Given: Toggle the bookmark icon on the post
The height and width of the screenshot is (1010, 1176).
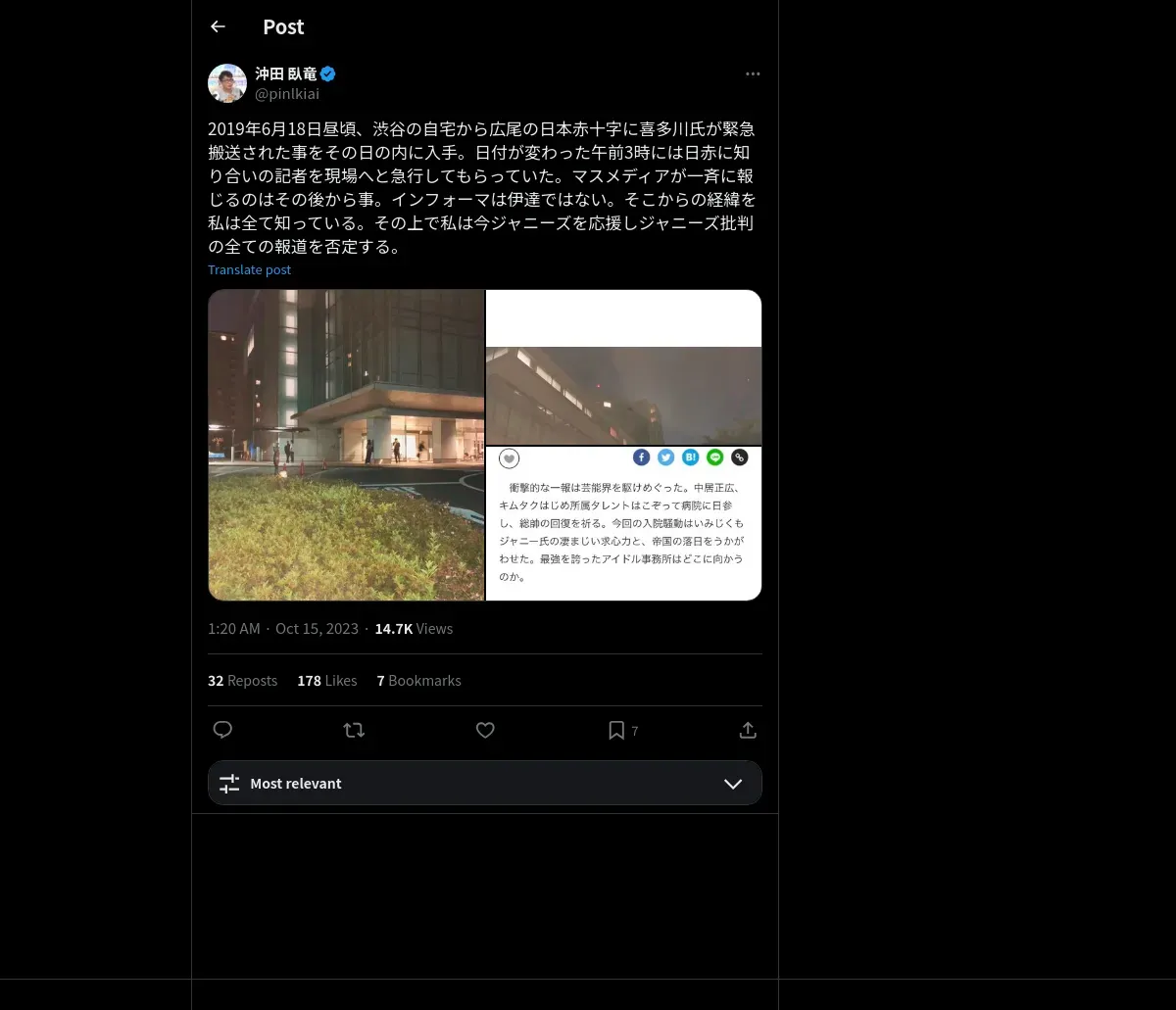Looking at the screenshot, I should (x=616, y=730).
